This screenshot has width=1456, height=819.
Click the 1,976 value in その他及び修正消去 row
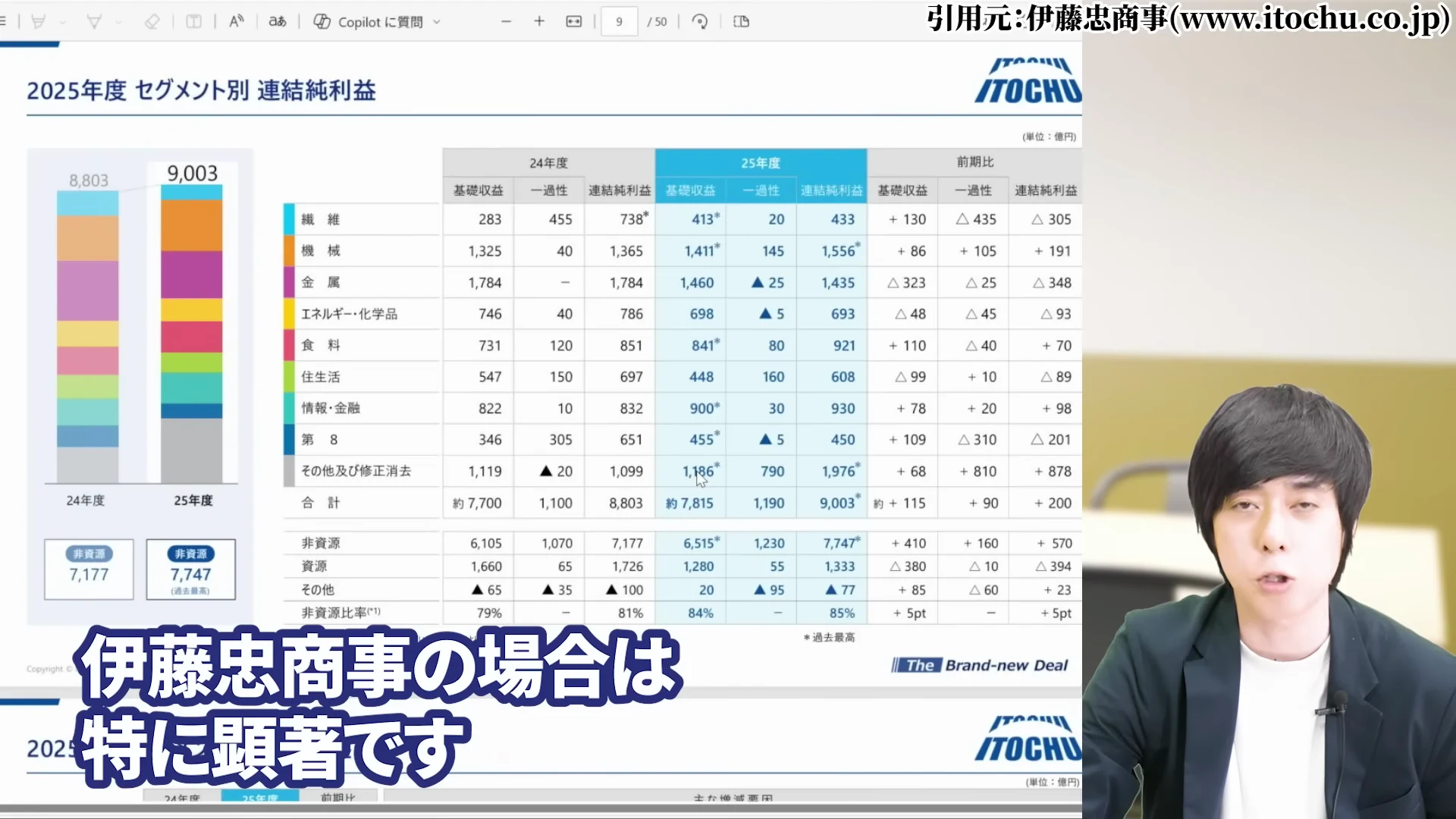(x=840, y=471)
